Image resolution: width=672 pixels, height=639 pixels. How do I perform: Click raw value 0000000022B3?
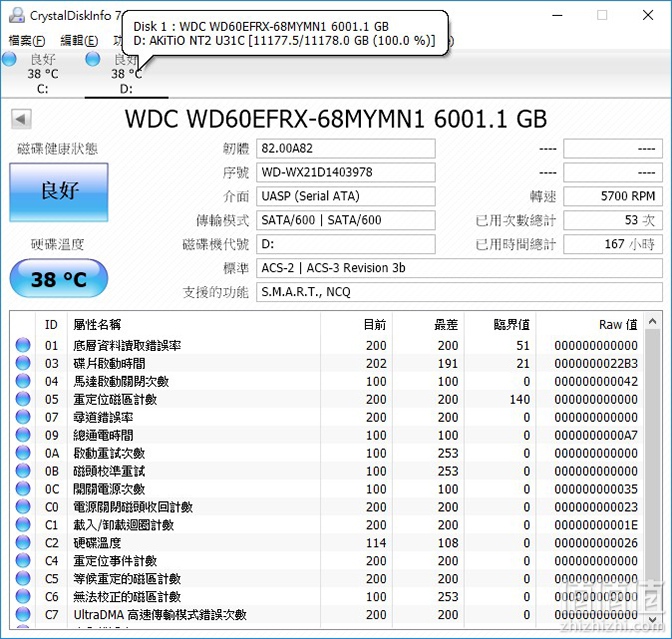click(596, 363)
